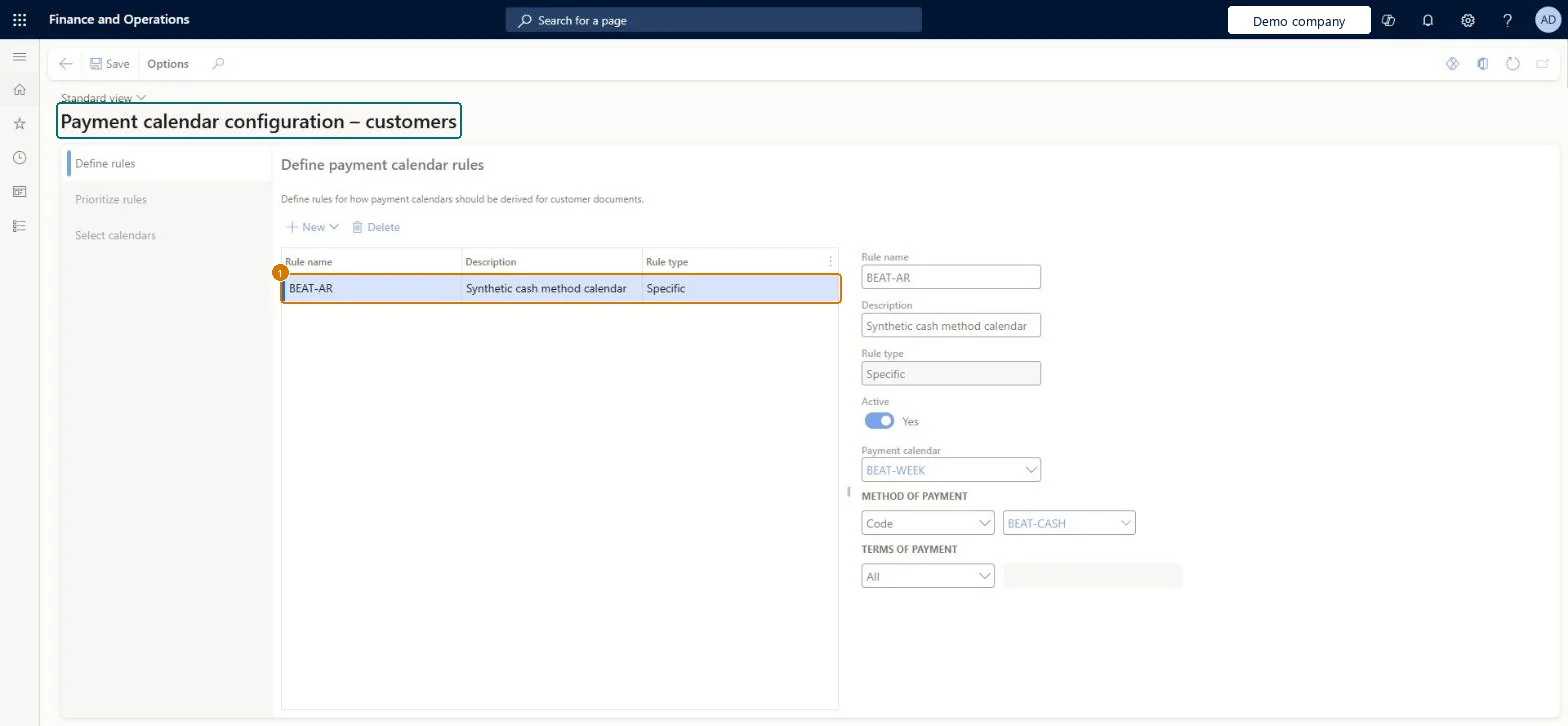The width and height of the screenshot is (1568, 726).
Task: Click the Rule name column header
Action: coord(372,261)
